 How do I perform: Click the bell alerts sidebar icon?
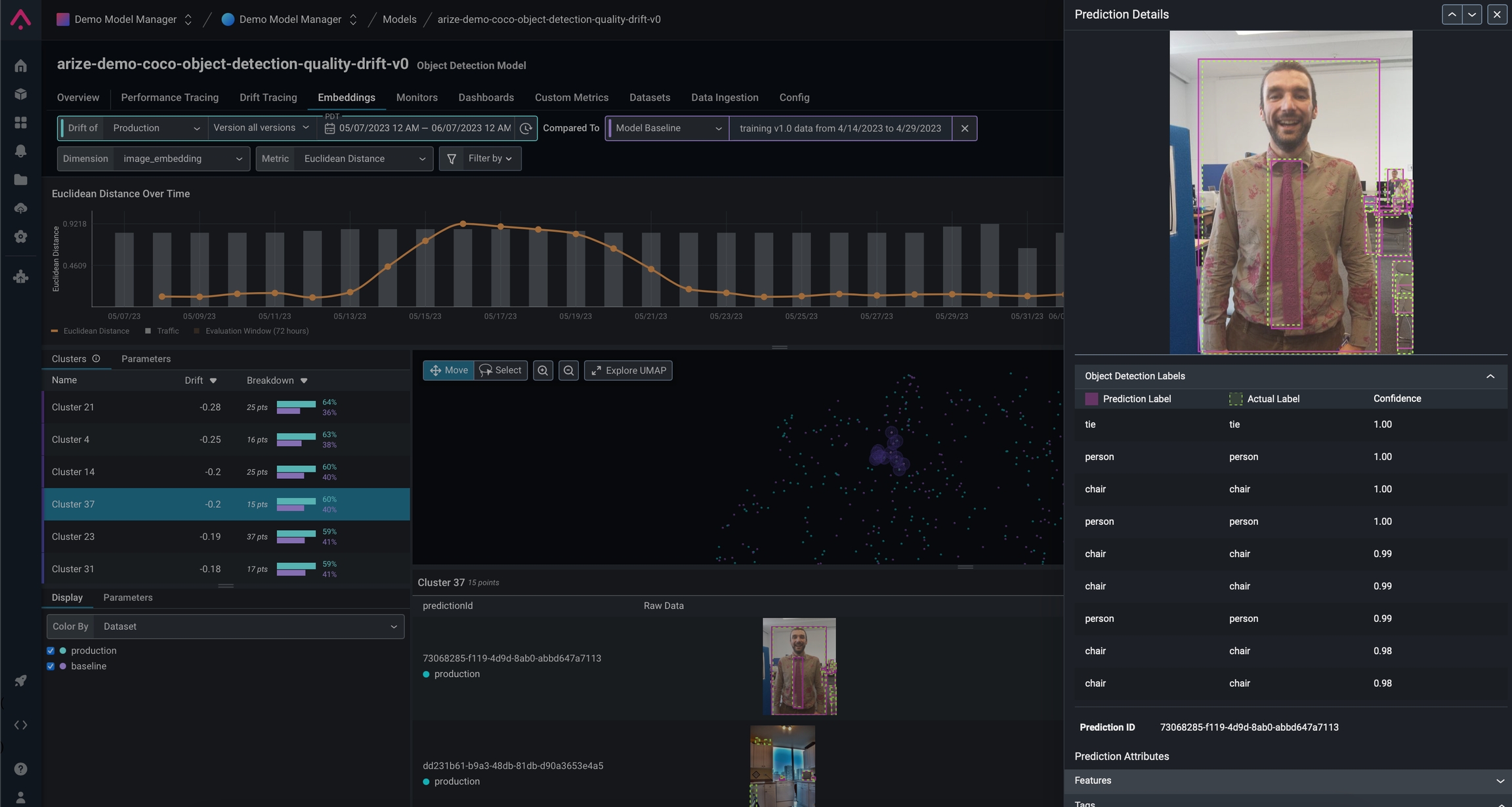[x=20, y=151]
